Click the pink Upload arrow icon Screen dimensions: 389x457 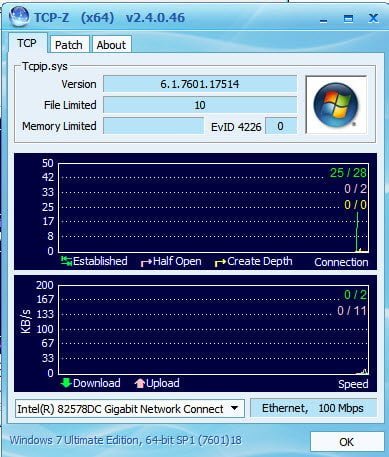coord(140,383)
